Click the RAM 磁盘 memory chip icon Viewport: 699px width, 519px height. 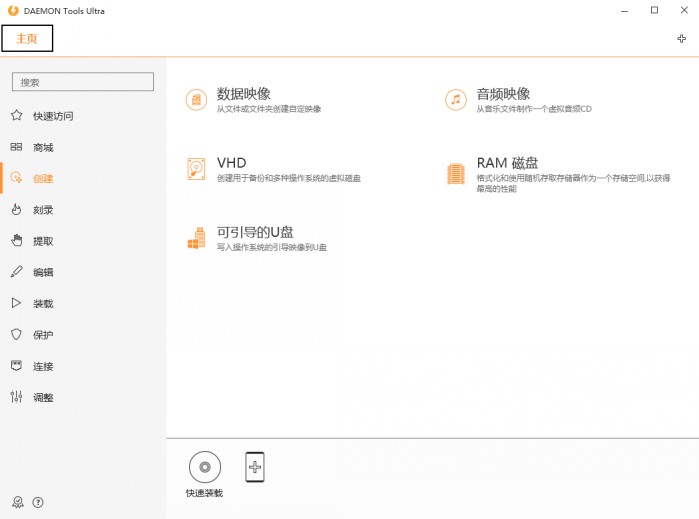(456, 173)
